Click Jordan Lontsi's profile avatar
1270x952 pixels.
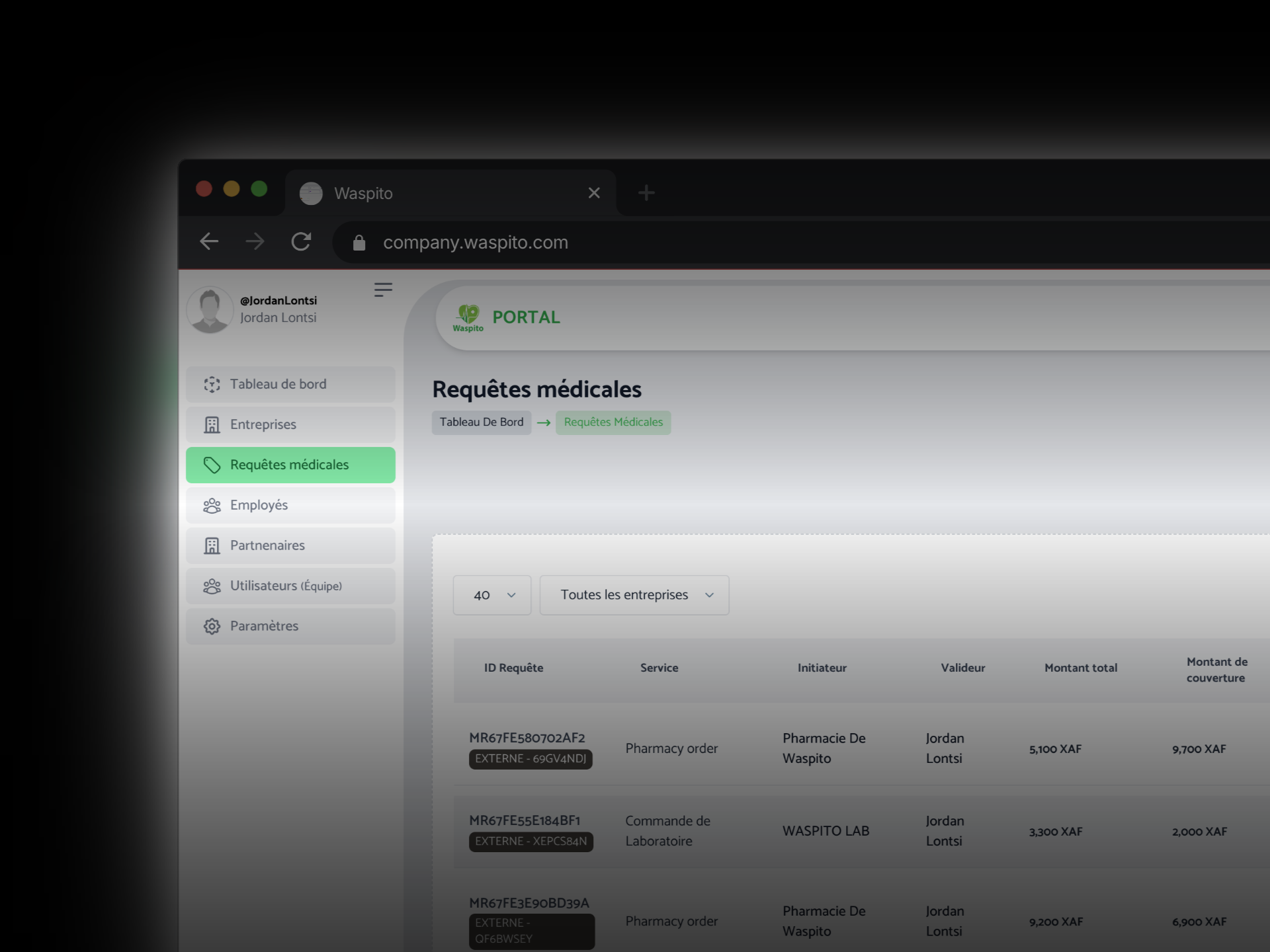click(210, 309)
